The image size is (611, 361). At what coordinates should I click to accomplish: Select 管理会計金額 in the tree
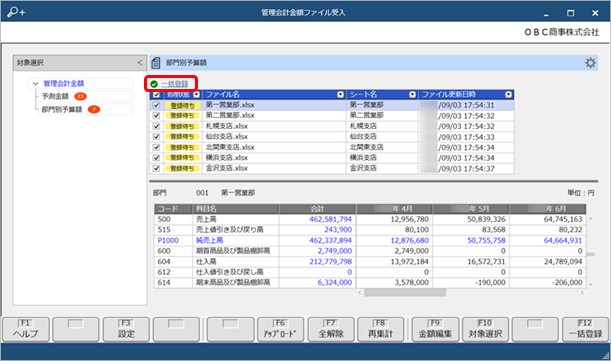coord(64,83)
